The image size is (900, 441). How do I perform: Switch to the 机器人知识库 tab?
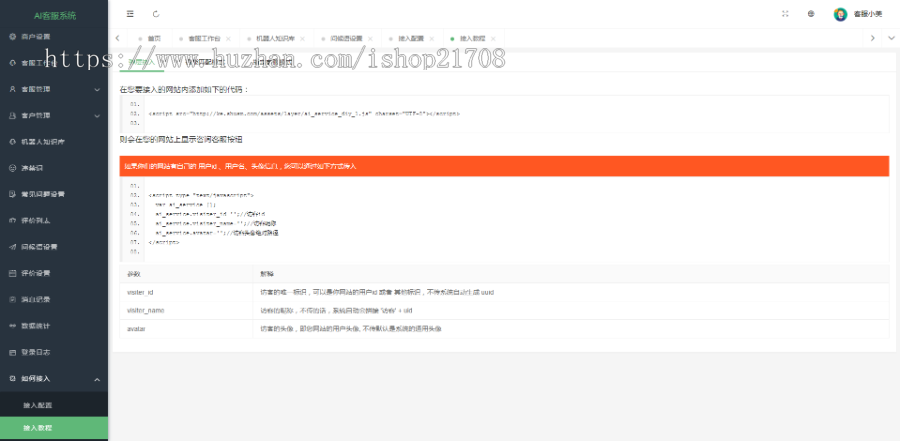(276, 38)
